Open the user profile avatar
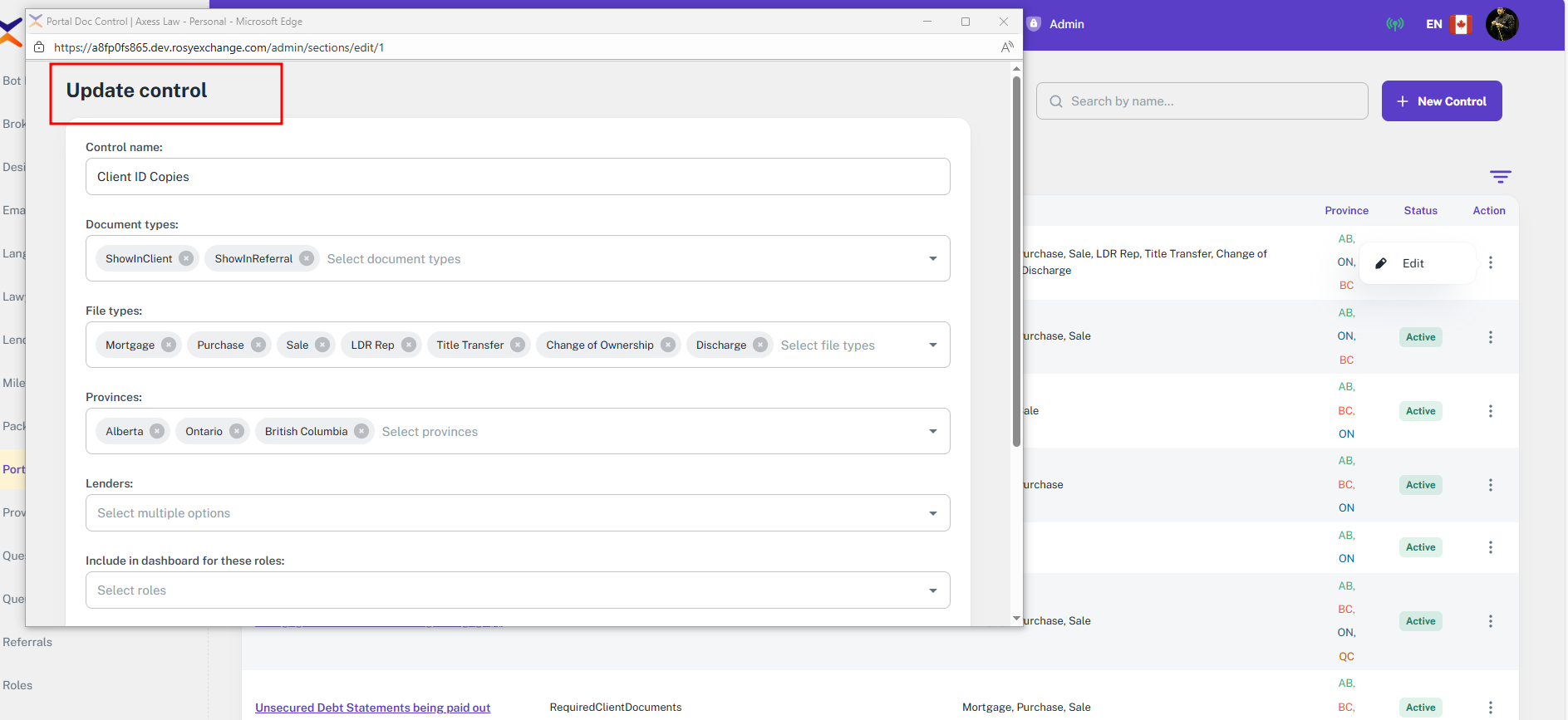The height and width of the screenshot is (720, 1568). click(x=1502, y=24)
